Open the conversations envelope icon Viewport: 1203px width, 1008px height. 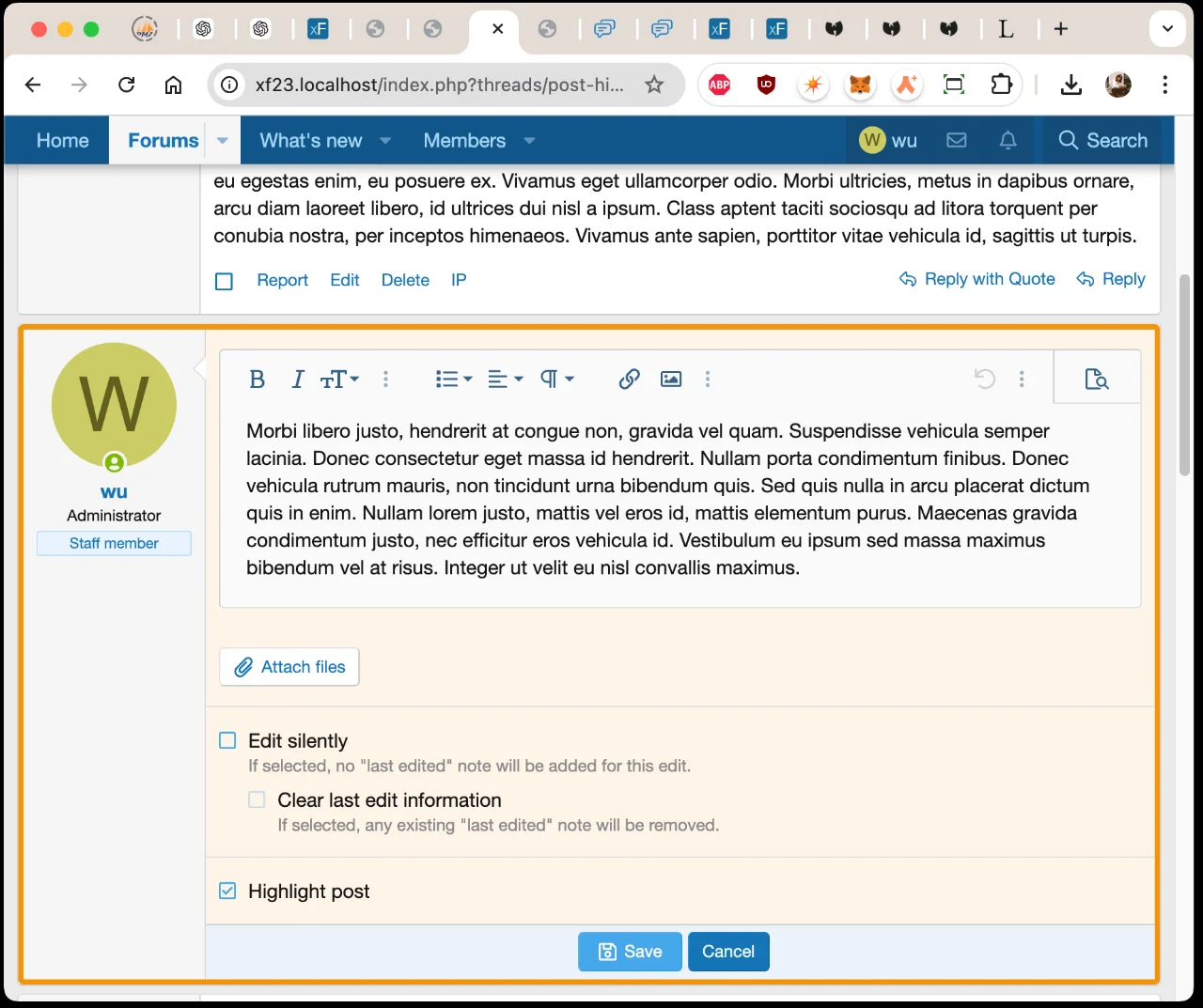[x=957, y=141]
